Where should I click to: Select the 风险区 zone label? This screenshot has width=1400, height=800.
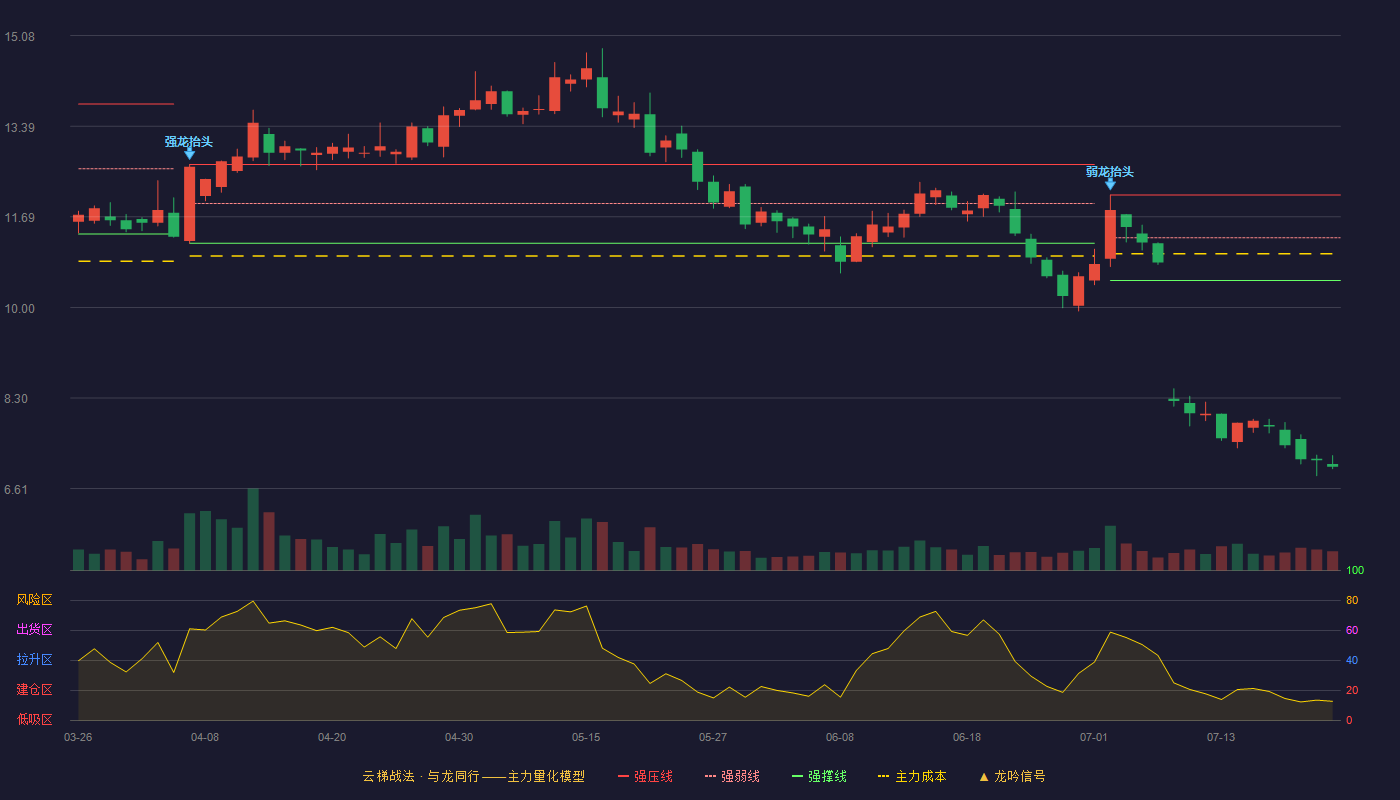pos(34,600)
